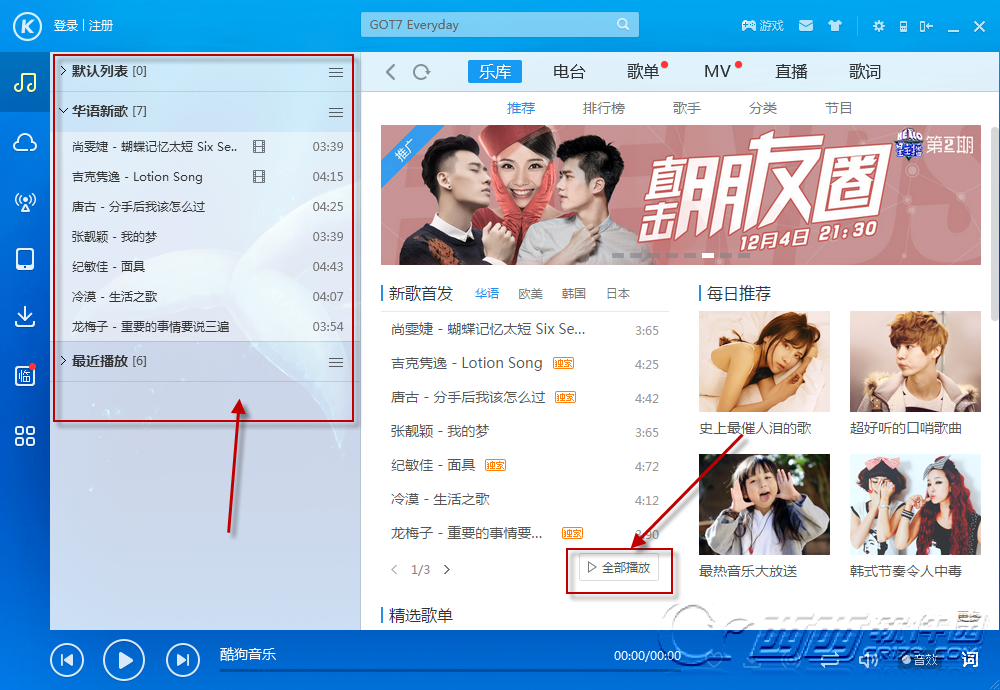Switch to the MV tab
This screenshot has width=1000, height=690.
717,71
